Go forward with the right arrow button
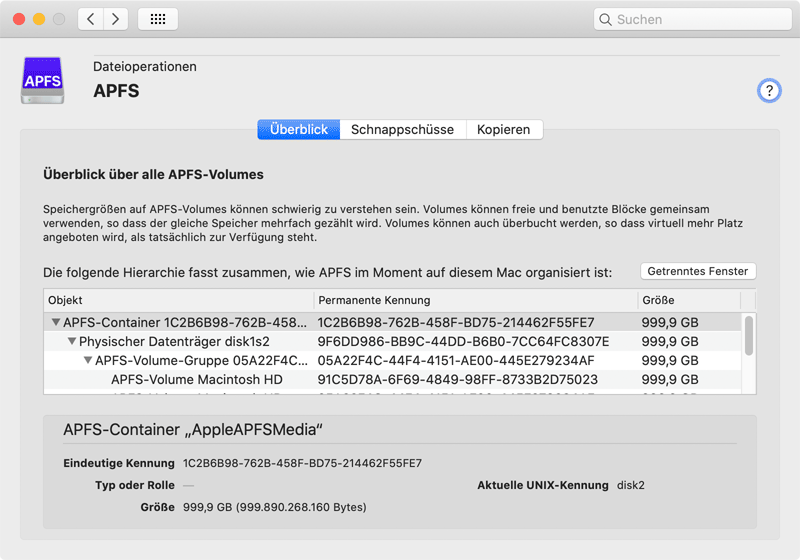800x560 pixels. click(x=116, y=19)
